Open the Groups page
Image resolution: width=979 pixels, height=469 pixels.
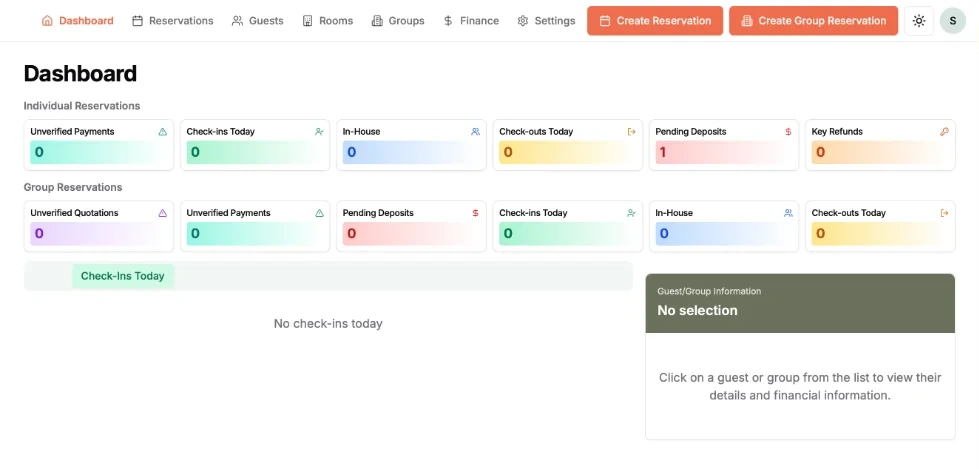tap(398, 21)
